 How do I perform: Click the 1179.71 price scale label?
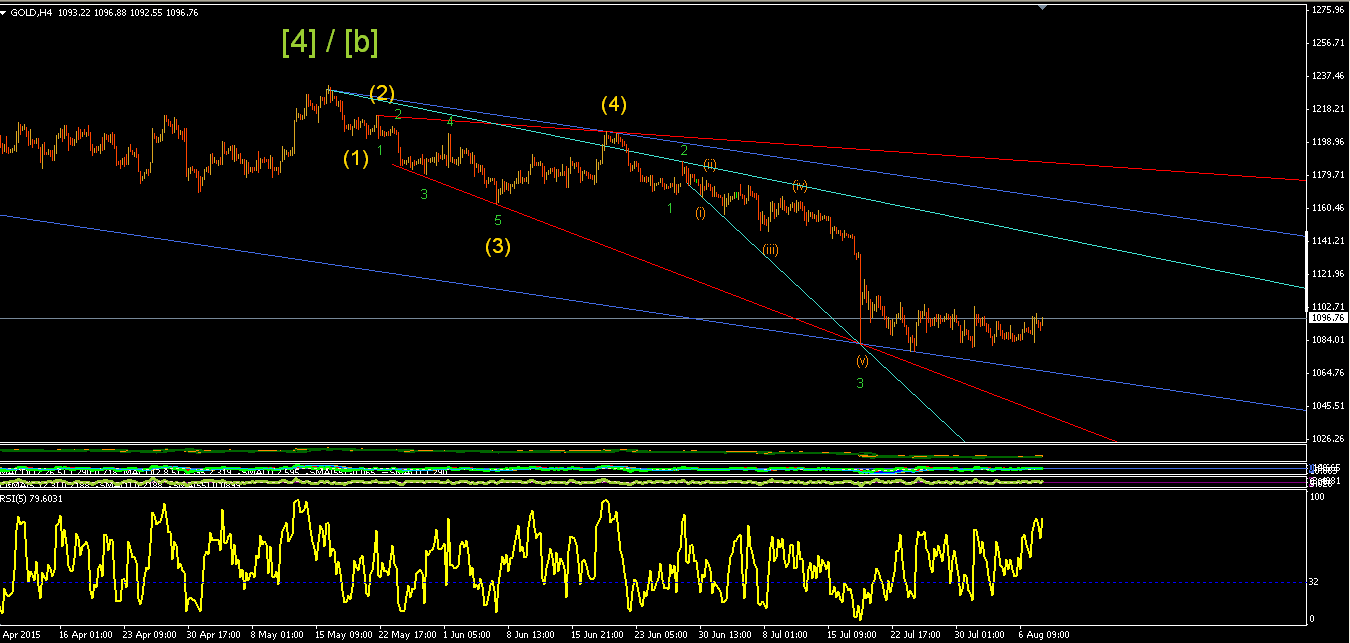(1327, 175)
